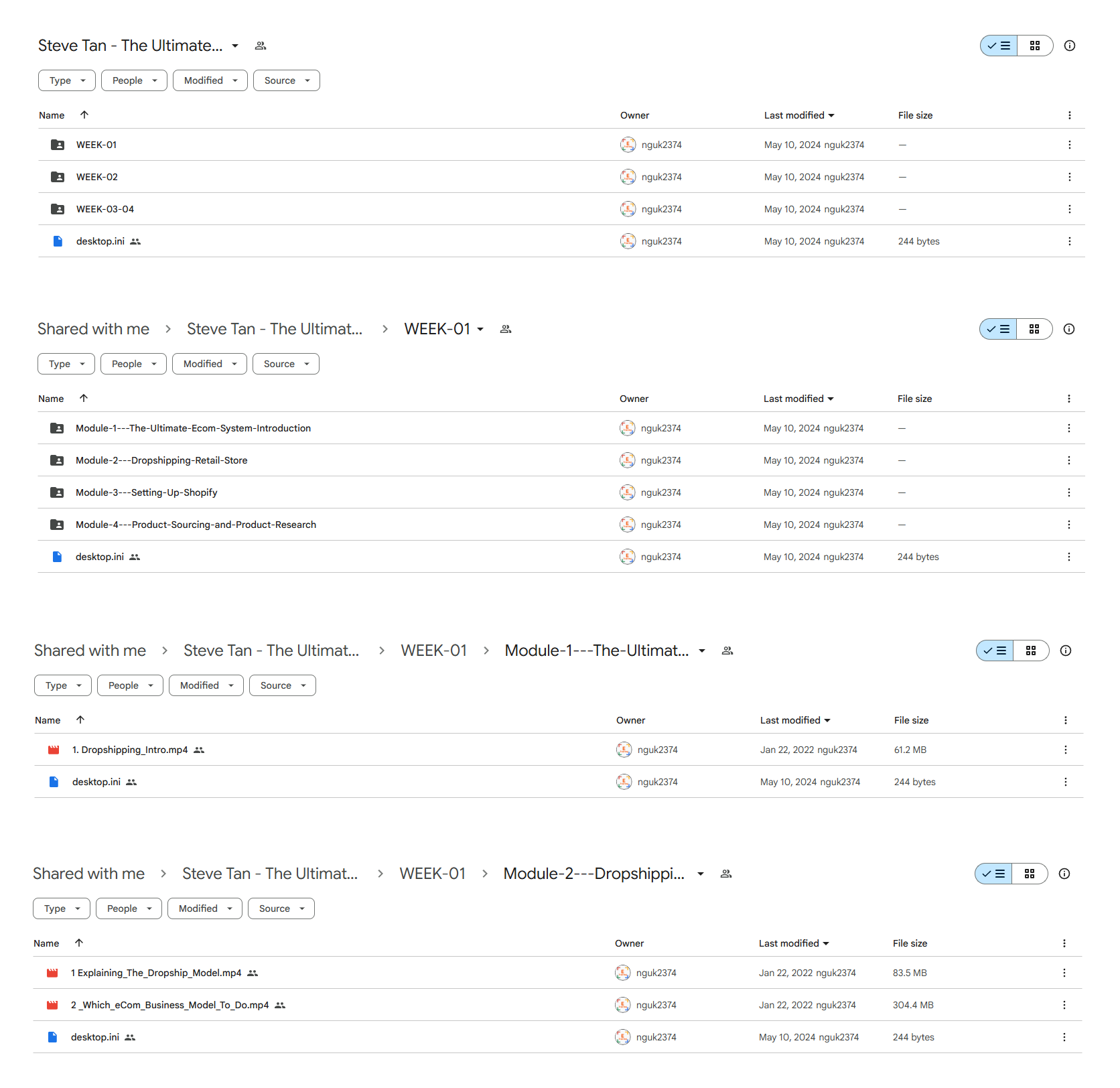Image resolution: width=1120 pixels, height=1088 pixels.
Task: Switch the Module-2 folder view to grid layout
Action: click(x=1030, y=874)
